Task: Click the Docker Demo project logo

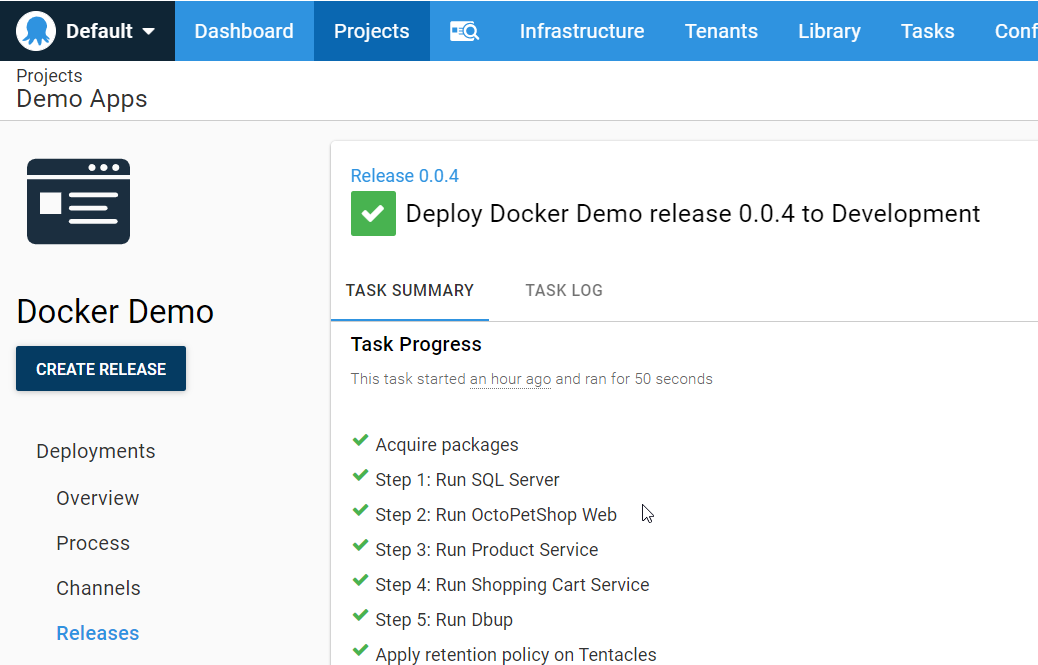Action: (78, 201)
